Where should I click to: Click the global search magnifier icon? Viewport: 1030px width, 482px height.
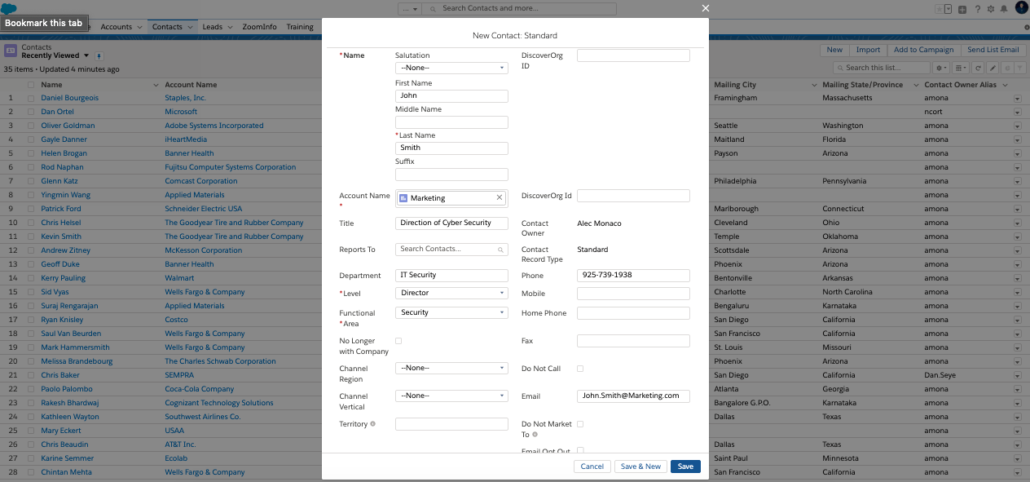434,9
